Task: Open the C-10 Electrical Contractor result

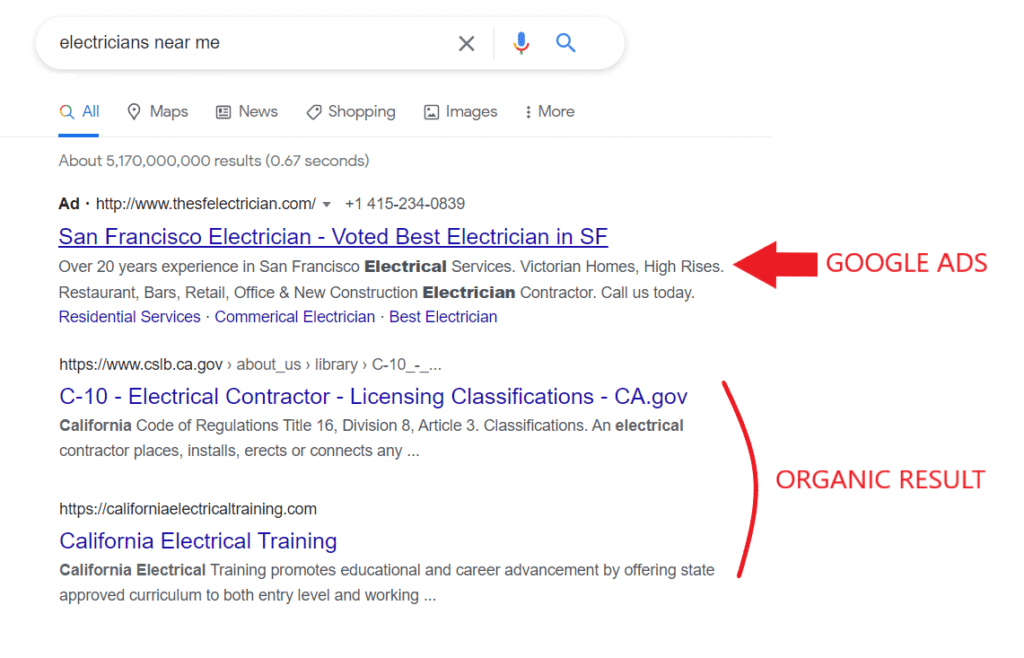Action: coord(372,396)
